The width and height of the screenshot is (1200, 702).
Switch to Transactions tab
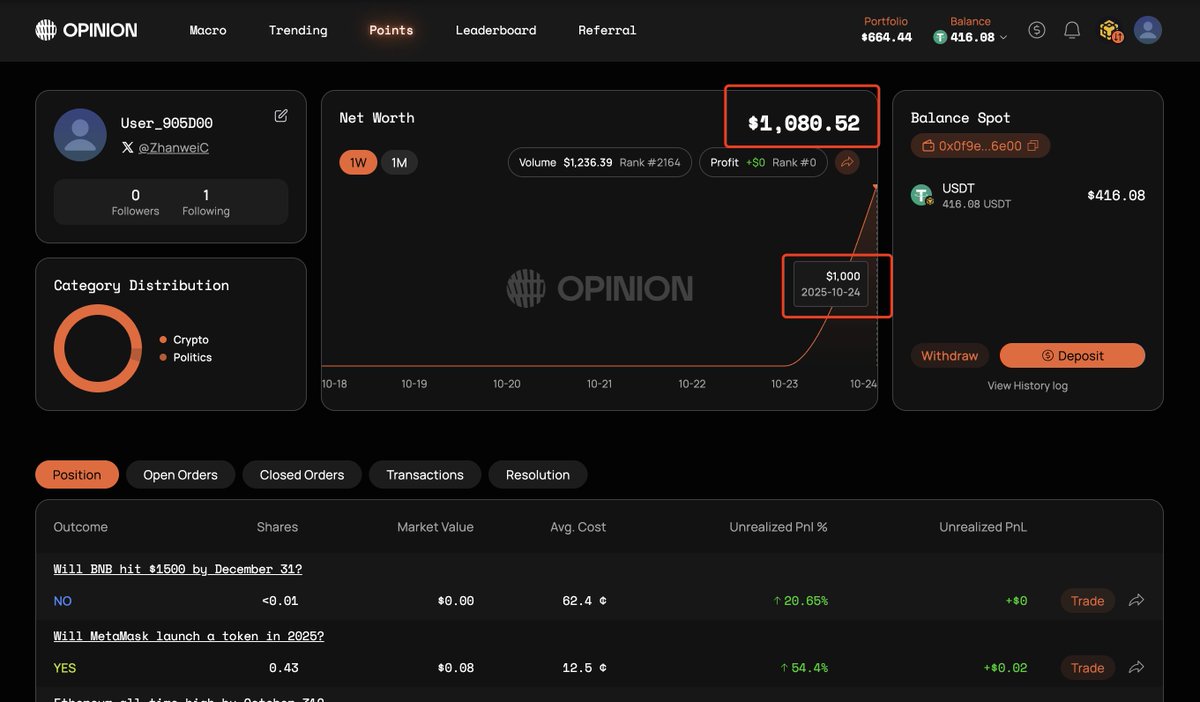(x=425, y=475)
